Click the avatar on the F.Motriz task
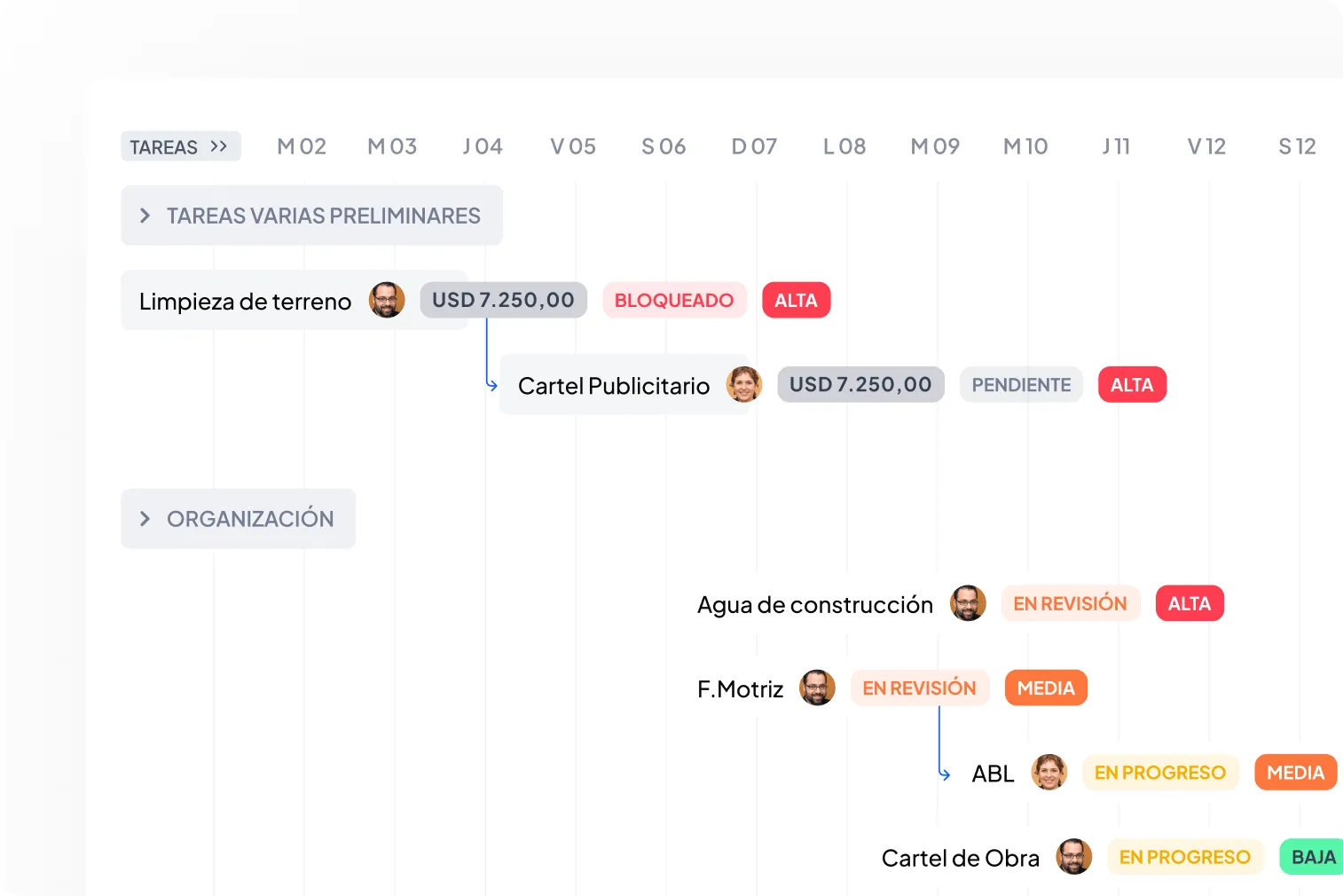 (817, 688)
